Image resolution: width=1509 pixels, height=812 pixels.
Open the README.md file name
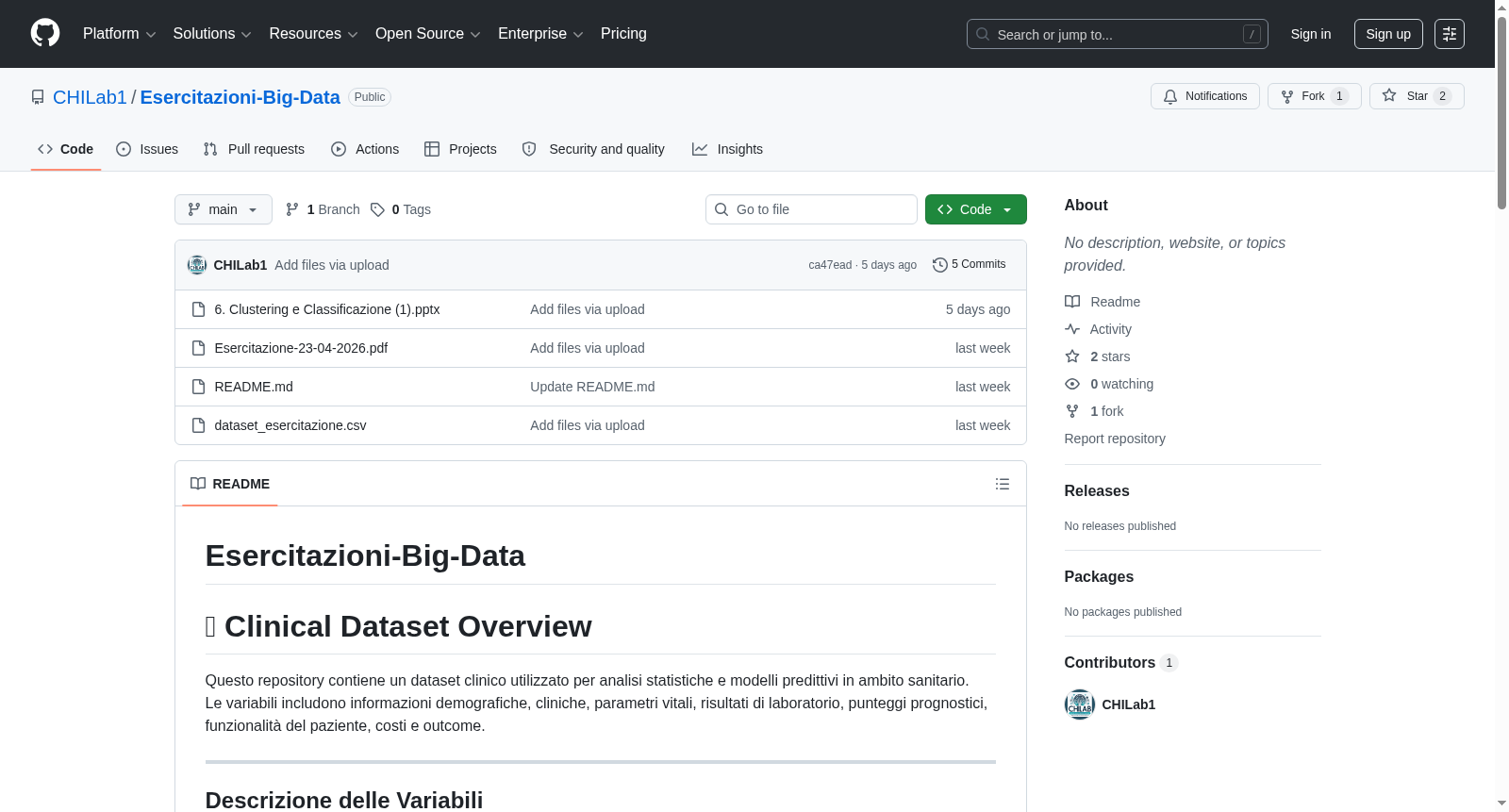click(254, 387)
